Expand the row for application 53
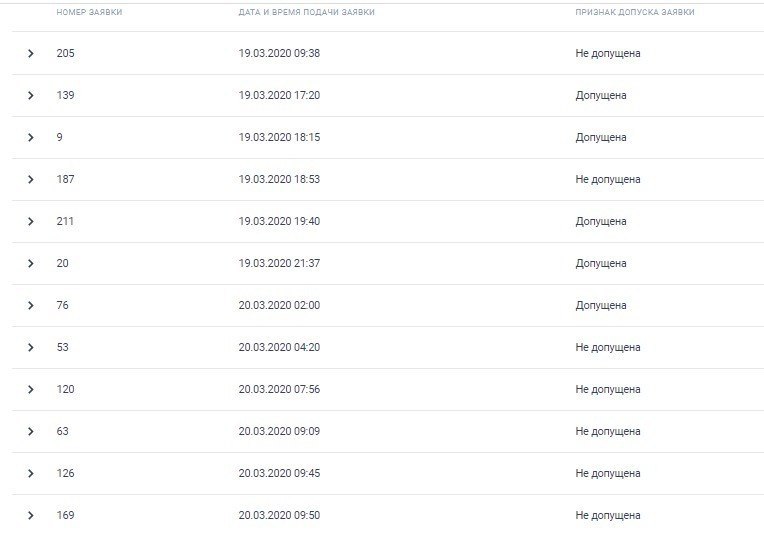Viewport: 764px width, 533px height. click(x=31, y=347)
